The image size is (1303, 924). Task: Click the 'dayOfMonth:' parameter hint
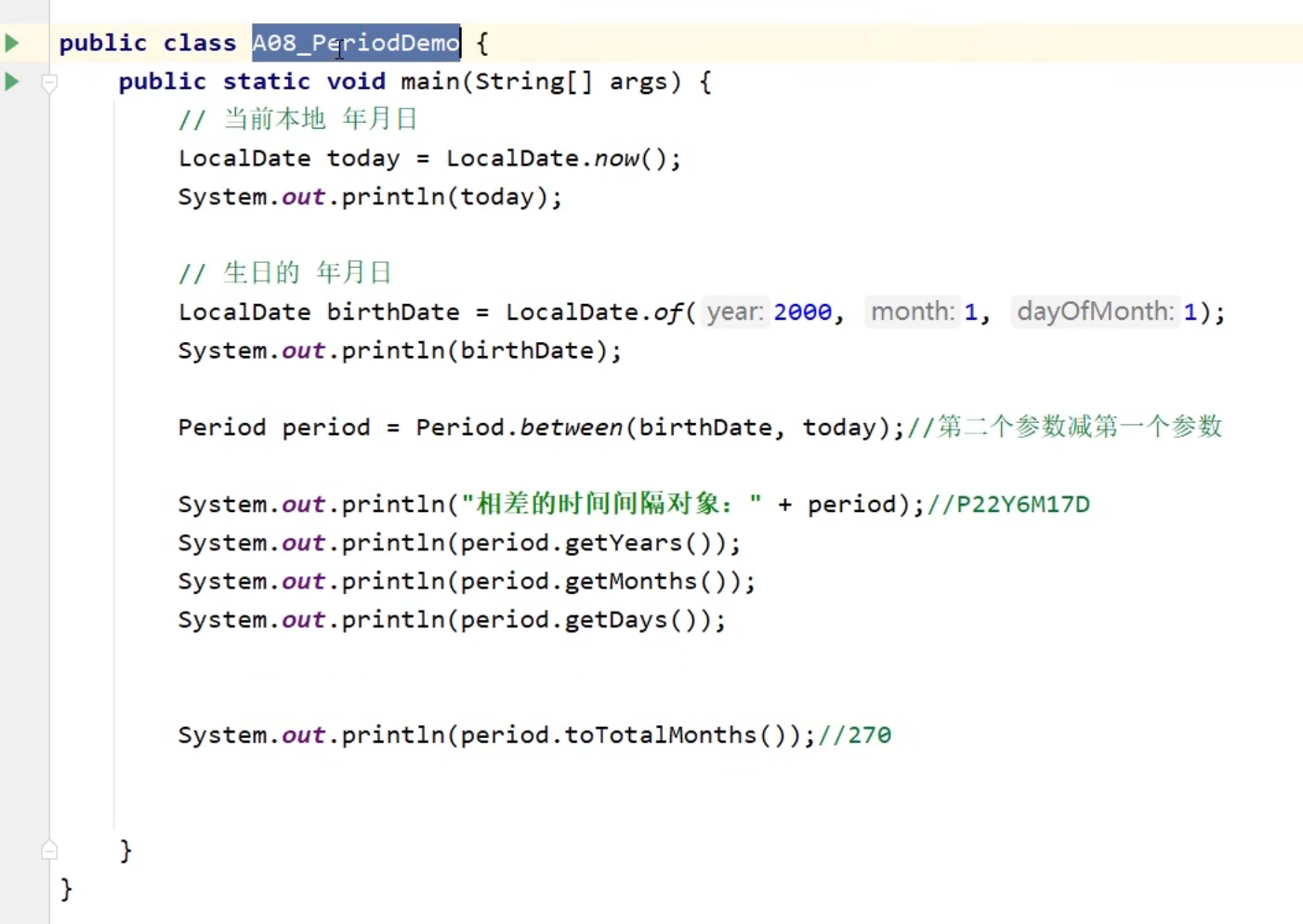1095,311
